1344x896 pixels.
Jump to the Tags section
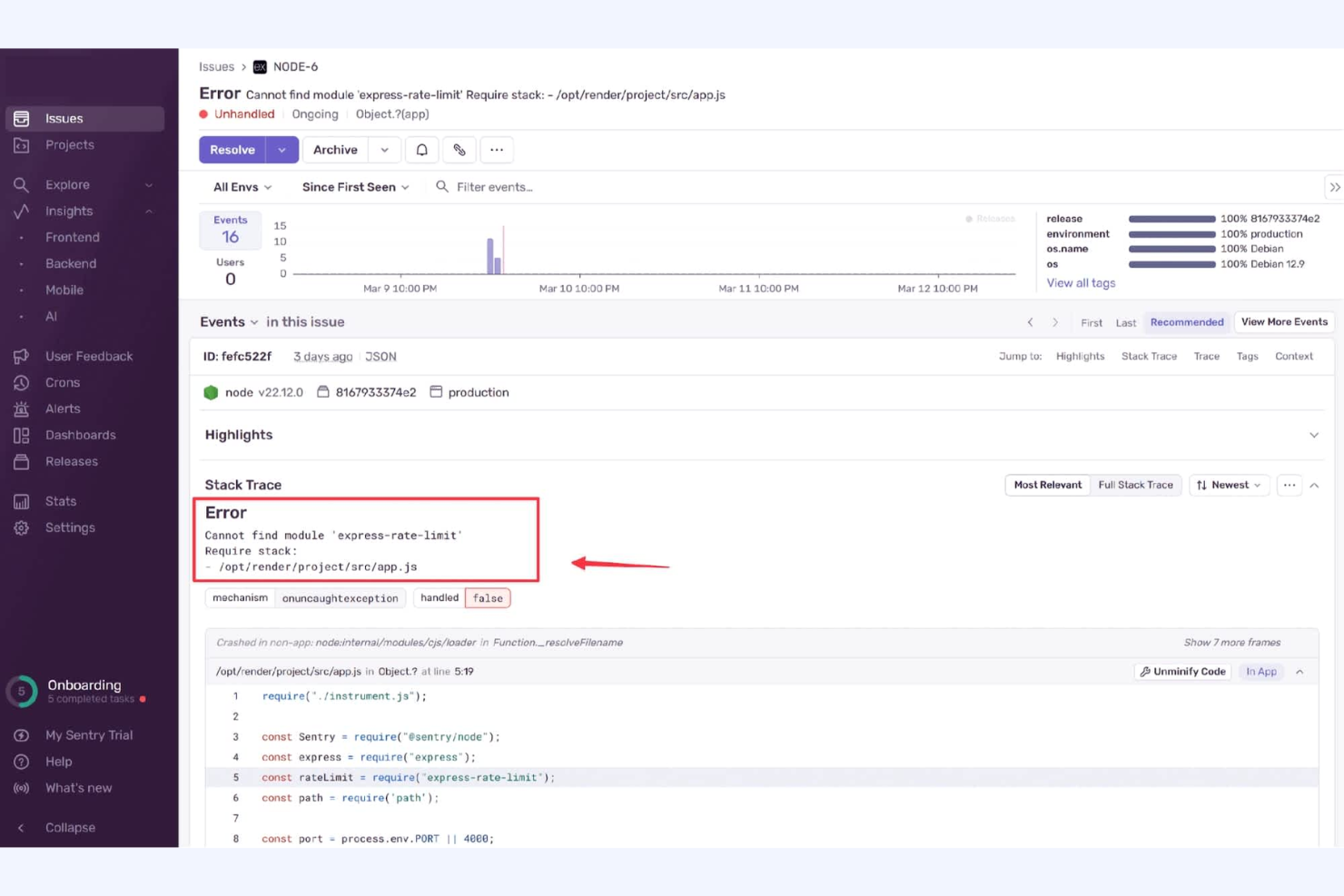tap(1247, 356)
